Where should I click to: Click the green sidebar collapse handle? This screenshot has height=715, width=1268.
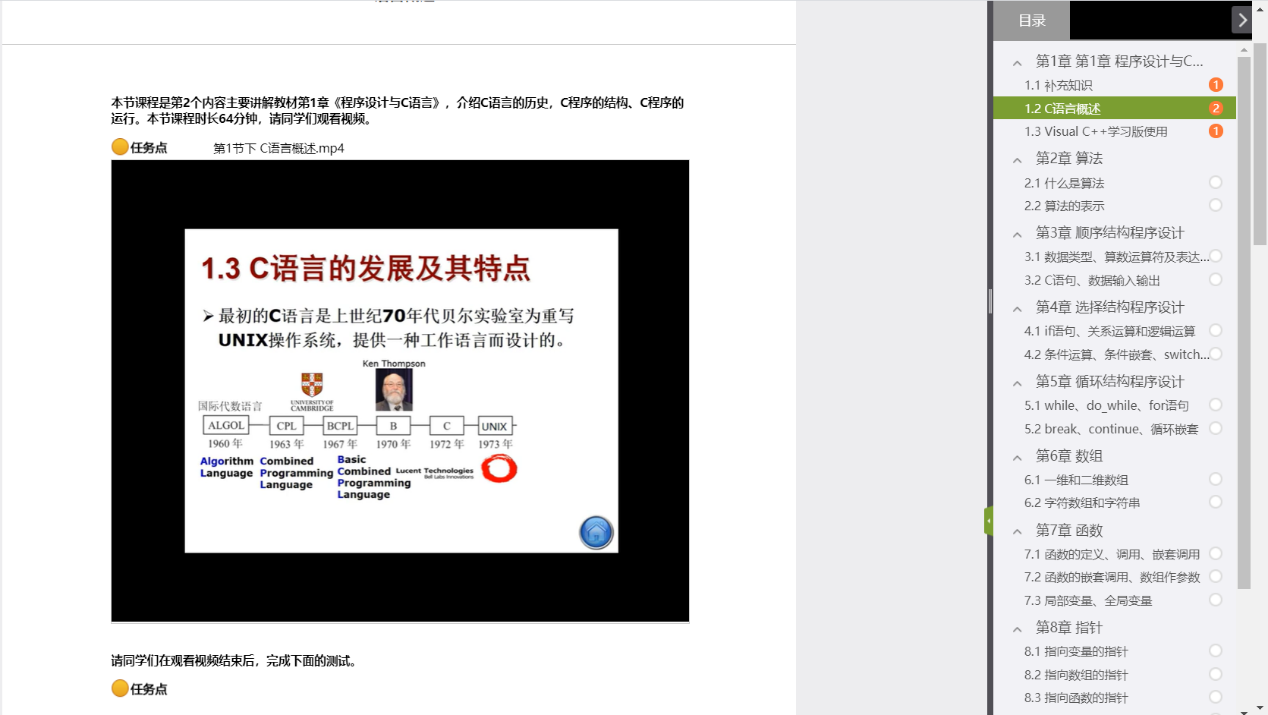pos(988,520)
